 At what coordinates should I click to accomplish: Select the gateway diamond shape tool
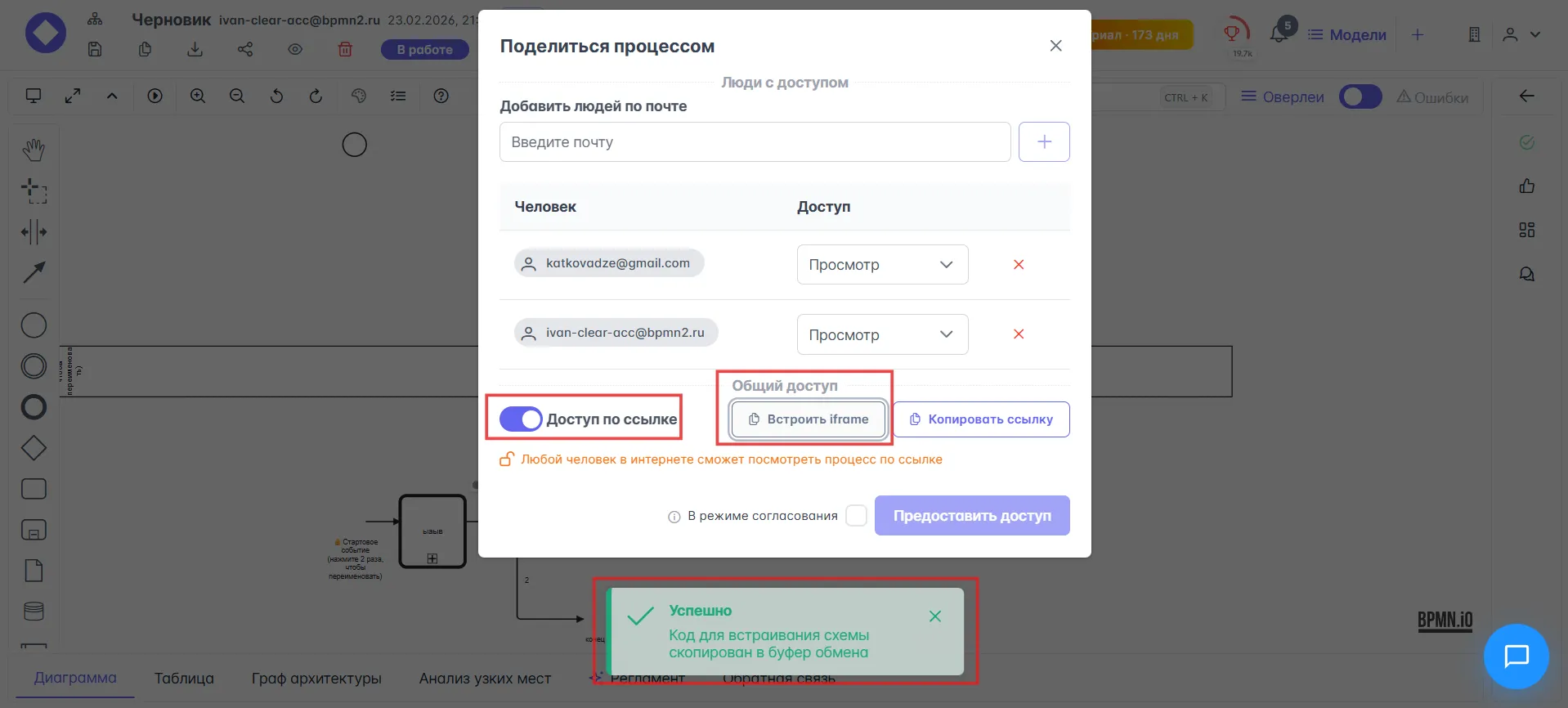coord(34,448)
